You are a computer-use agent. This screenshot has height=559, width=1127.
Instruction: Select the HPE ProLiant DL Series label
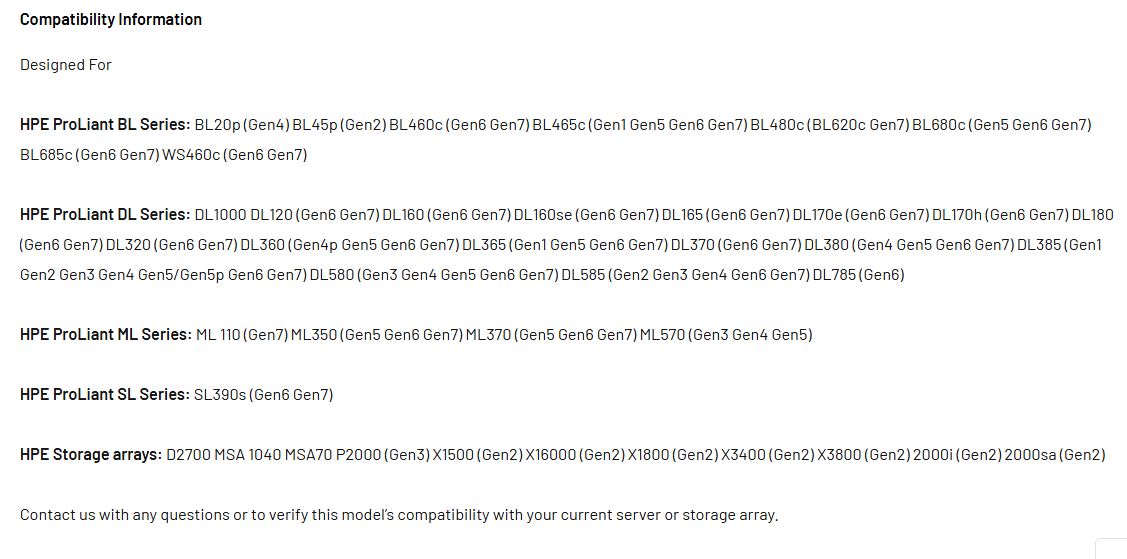pos(105,214)
